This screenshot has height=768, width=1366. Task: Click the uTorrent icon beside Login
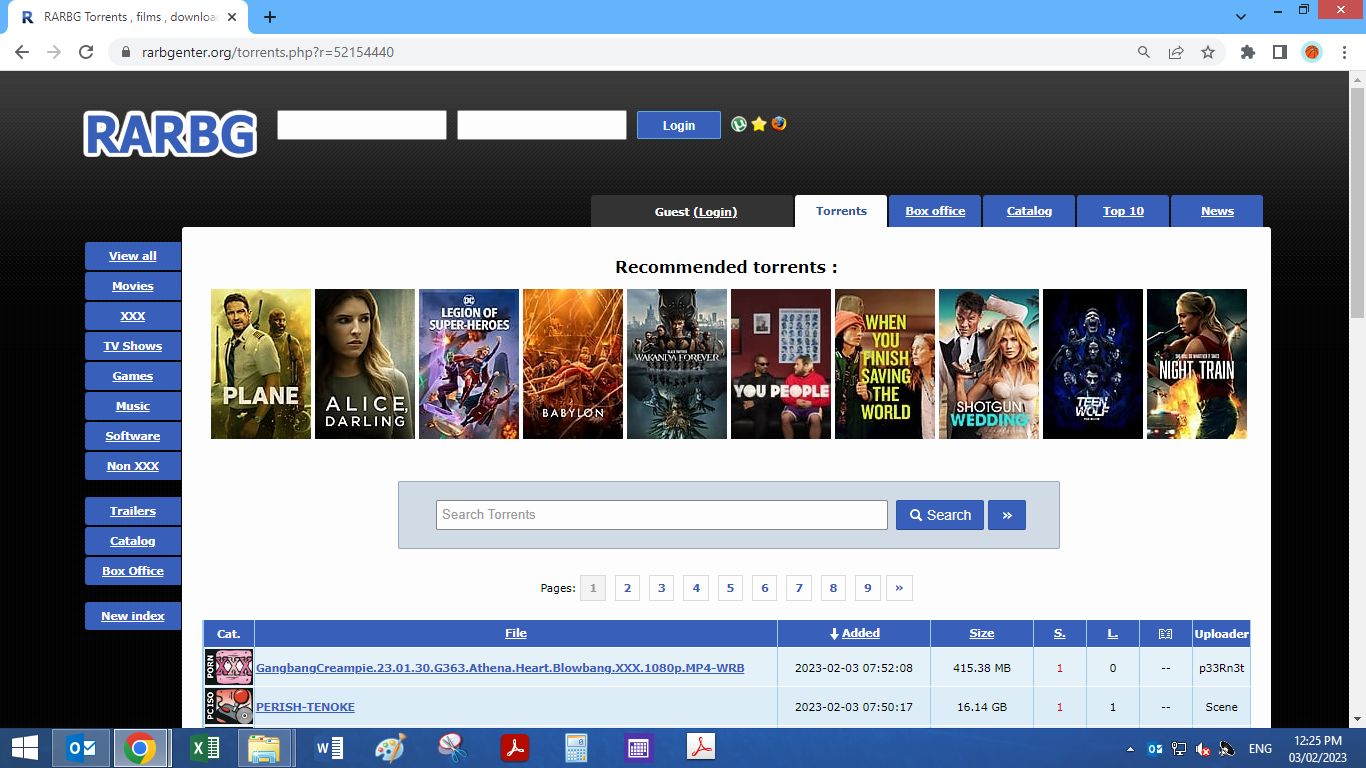739,124
